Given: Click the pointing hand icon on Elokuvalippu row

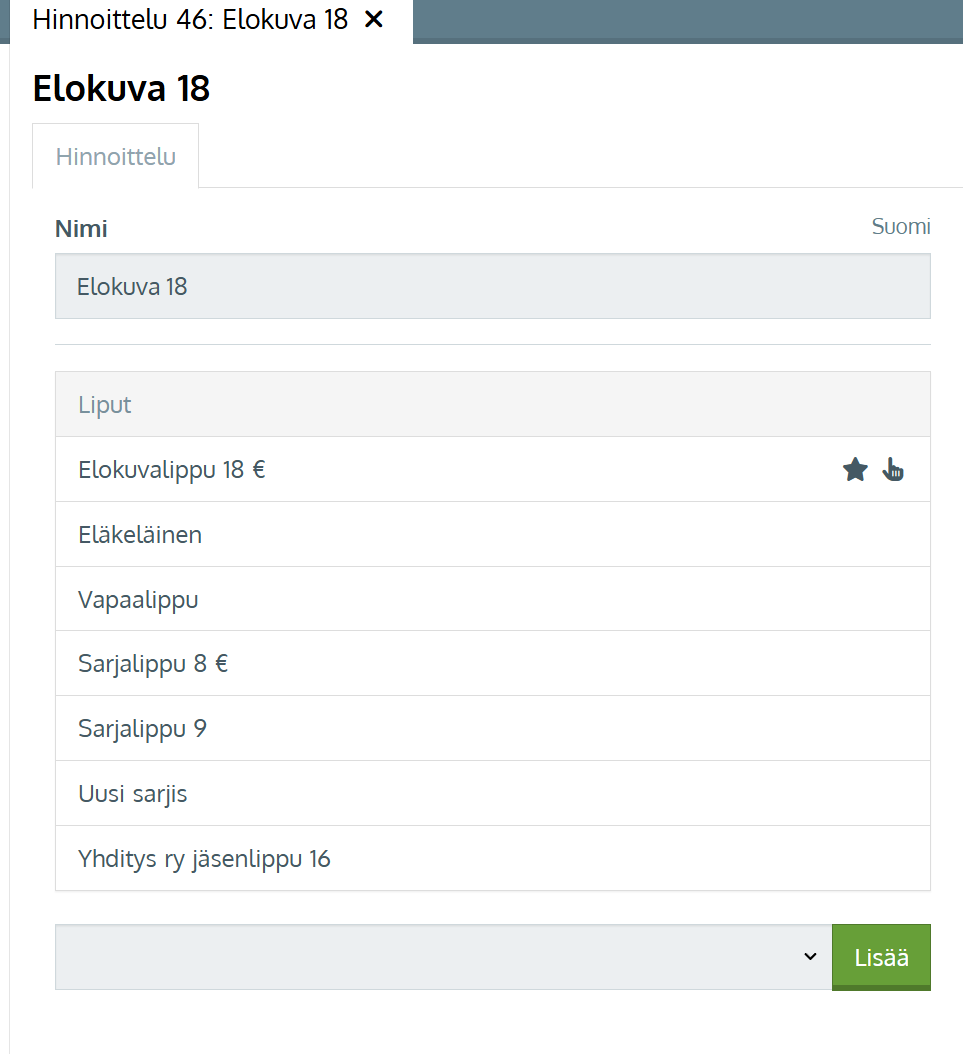Looking at the screenshot, I should pos(893,469).
